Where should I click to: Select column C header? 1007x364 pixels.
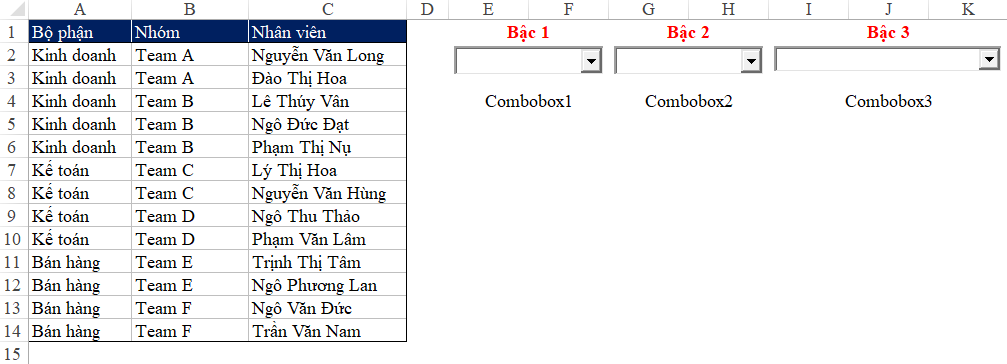[x=328, y=9]
